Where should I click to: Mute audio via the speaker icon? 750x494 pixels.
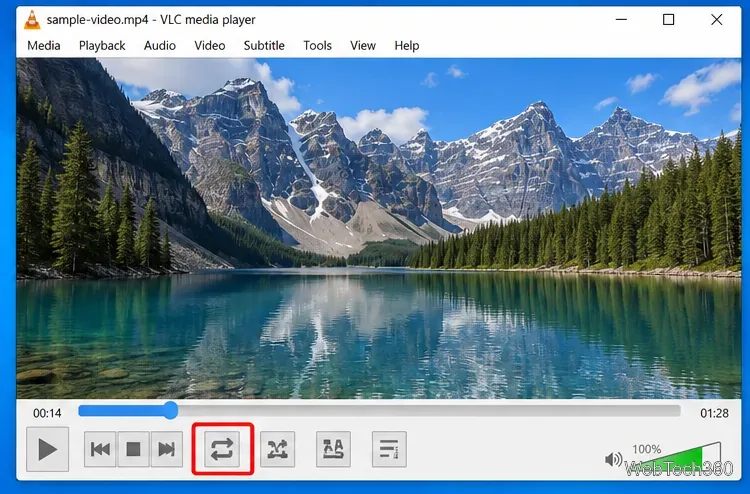click(613, 460)
